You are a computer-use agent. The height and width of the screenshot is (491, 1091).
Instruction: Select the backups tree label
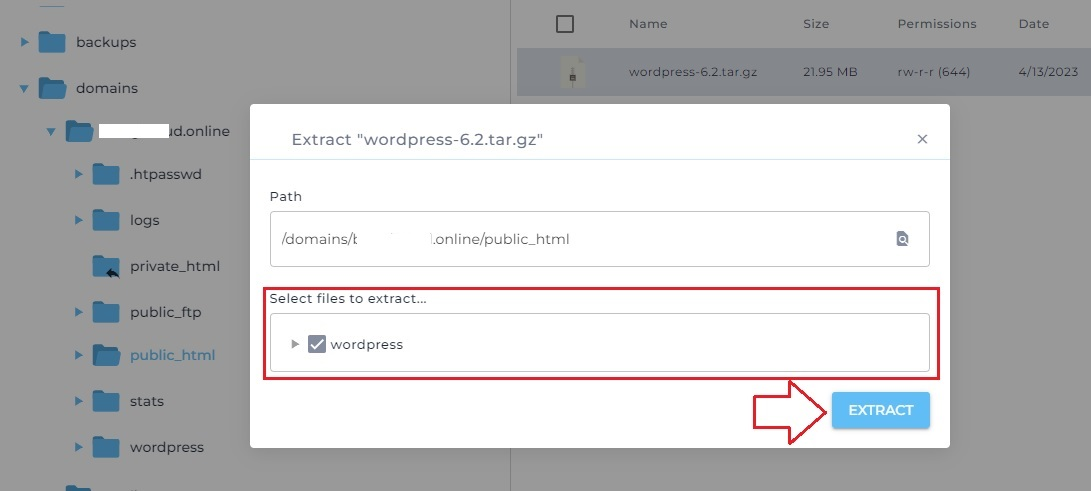(106, 42)
